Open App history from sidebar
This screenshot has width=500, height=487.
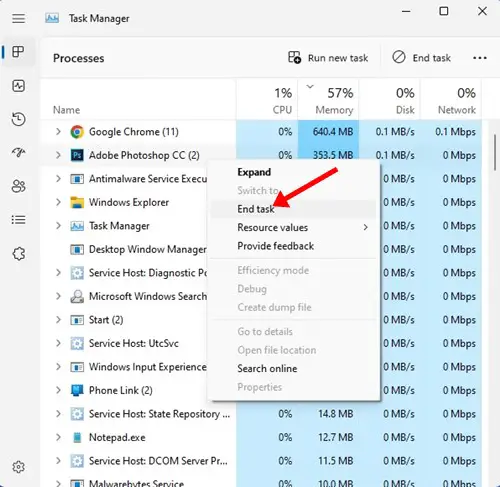(x=18, y=119)
